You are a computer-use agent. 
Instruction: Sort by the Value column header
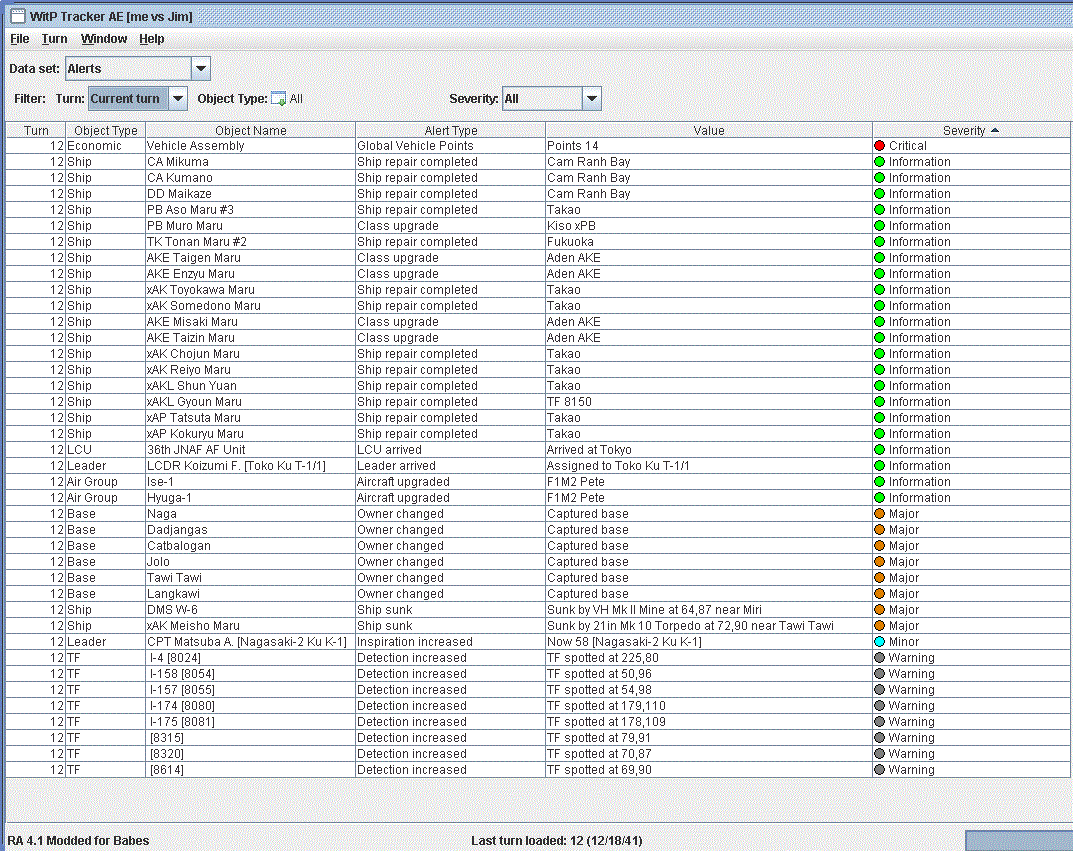[709, 130]
